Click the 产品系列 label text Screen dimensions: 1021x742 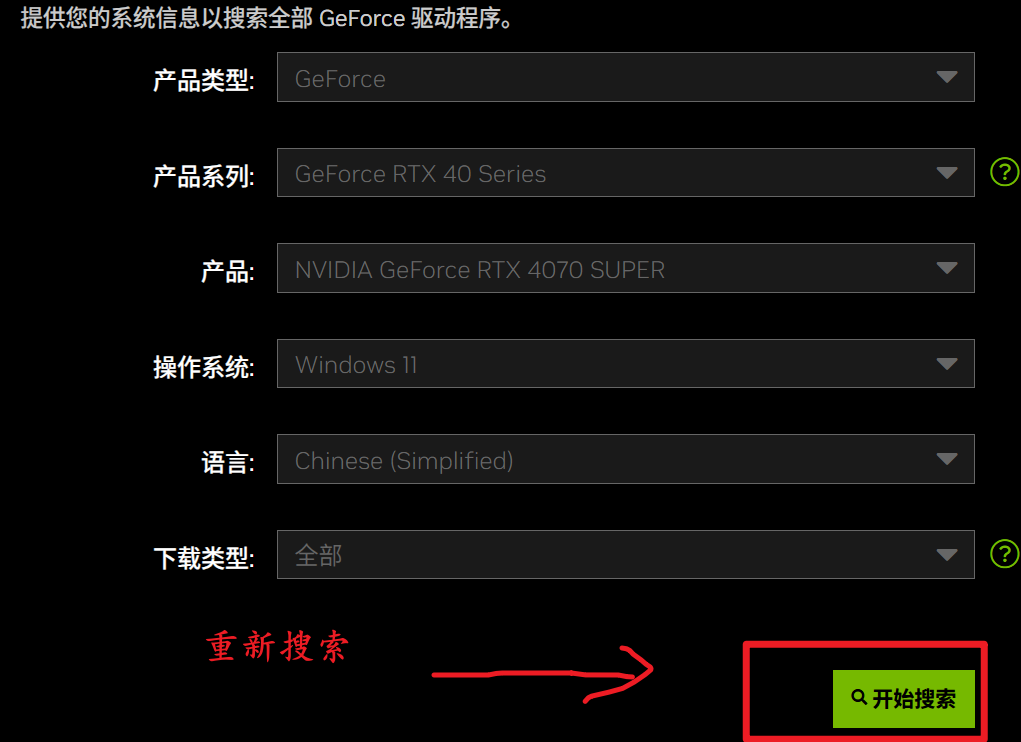(x=204, y=176)
